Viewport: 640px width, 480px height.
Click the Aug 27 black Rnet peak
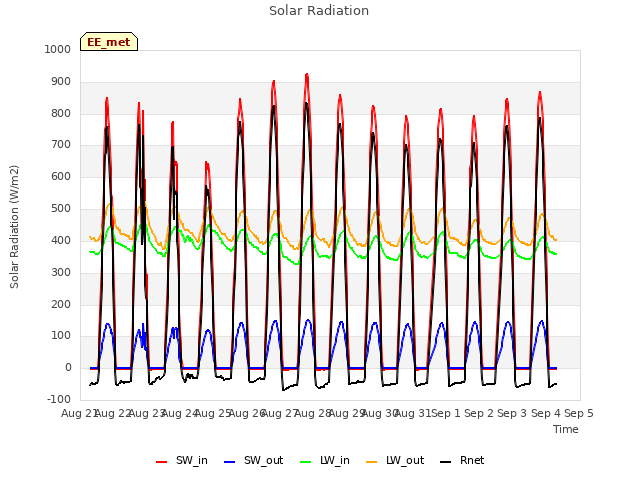(273, 106)
